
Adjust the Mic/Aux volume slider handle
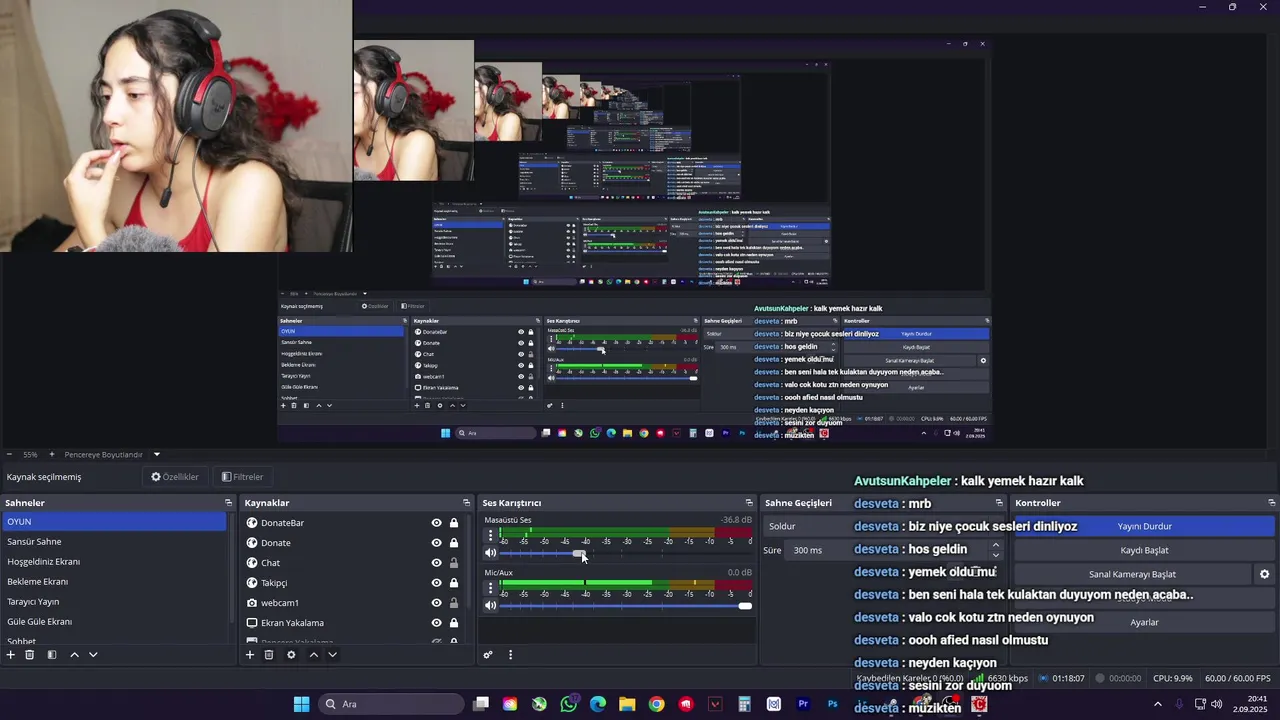pos(745,606)
